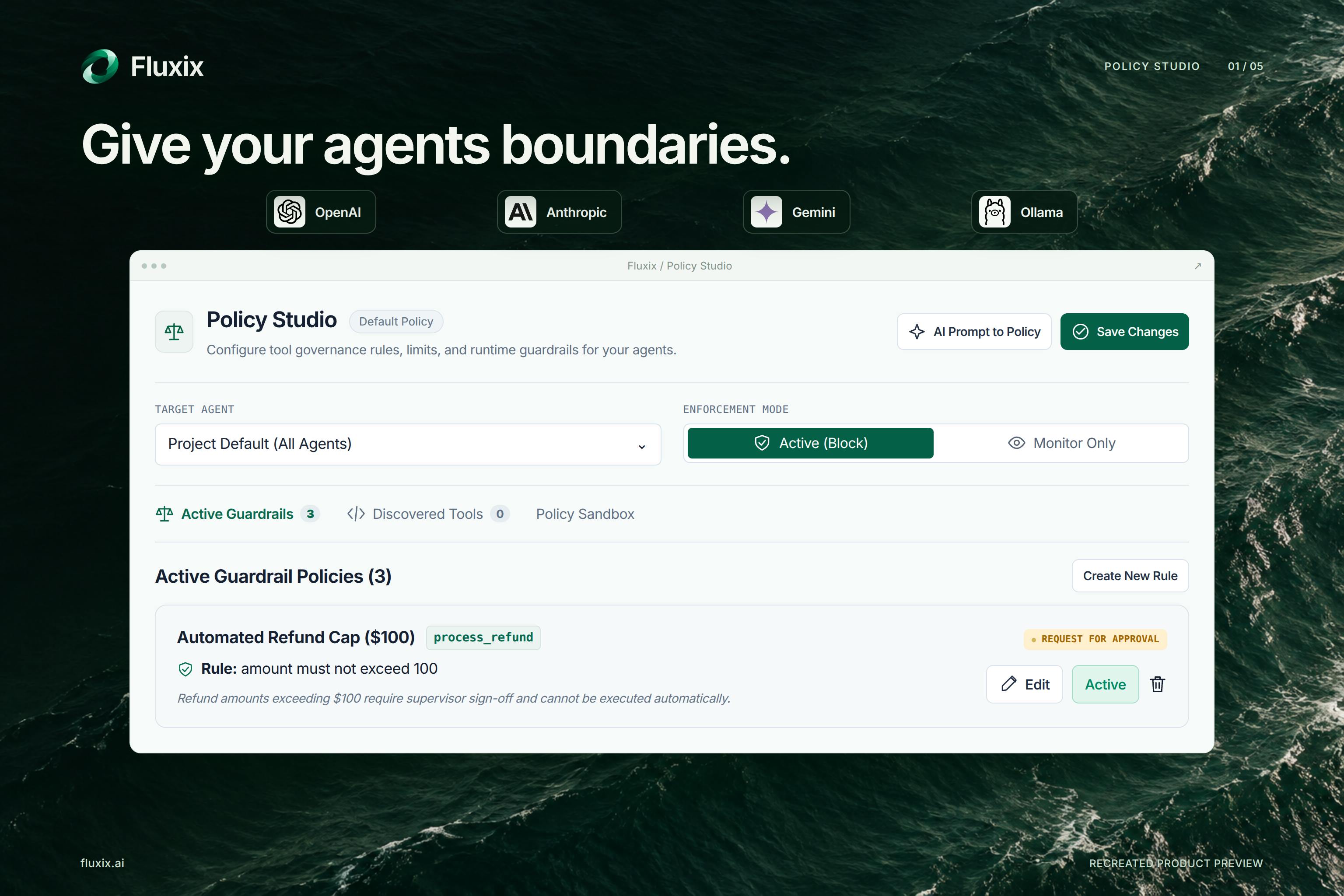The height and width of the screenshot is (896, 1344).
Task: Select Active (Block) enforcement mode
Action: pos(810,443)
